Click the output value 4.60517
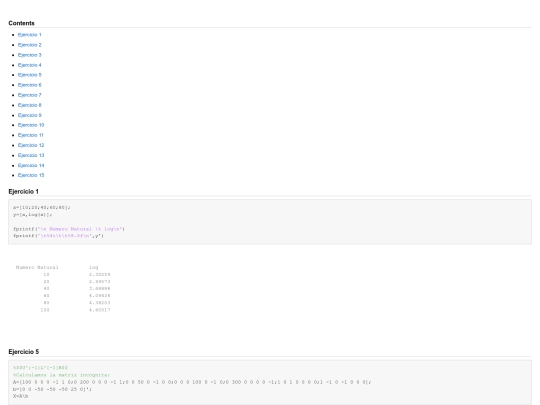This screenshot has height=405, width=540. 100,310
